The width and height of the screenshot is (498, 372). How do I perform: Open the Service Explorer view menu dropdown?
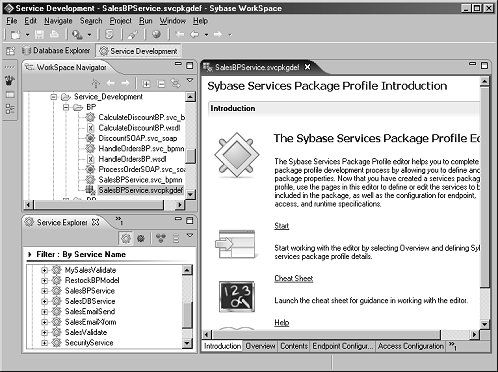(190, 235)
